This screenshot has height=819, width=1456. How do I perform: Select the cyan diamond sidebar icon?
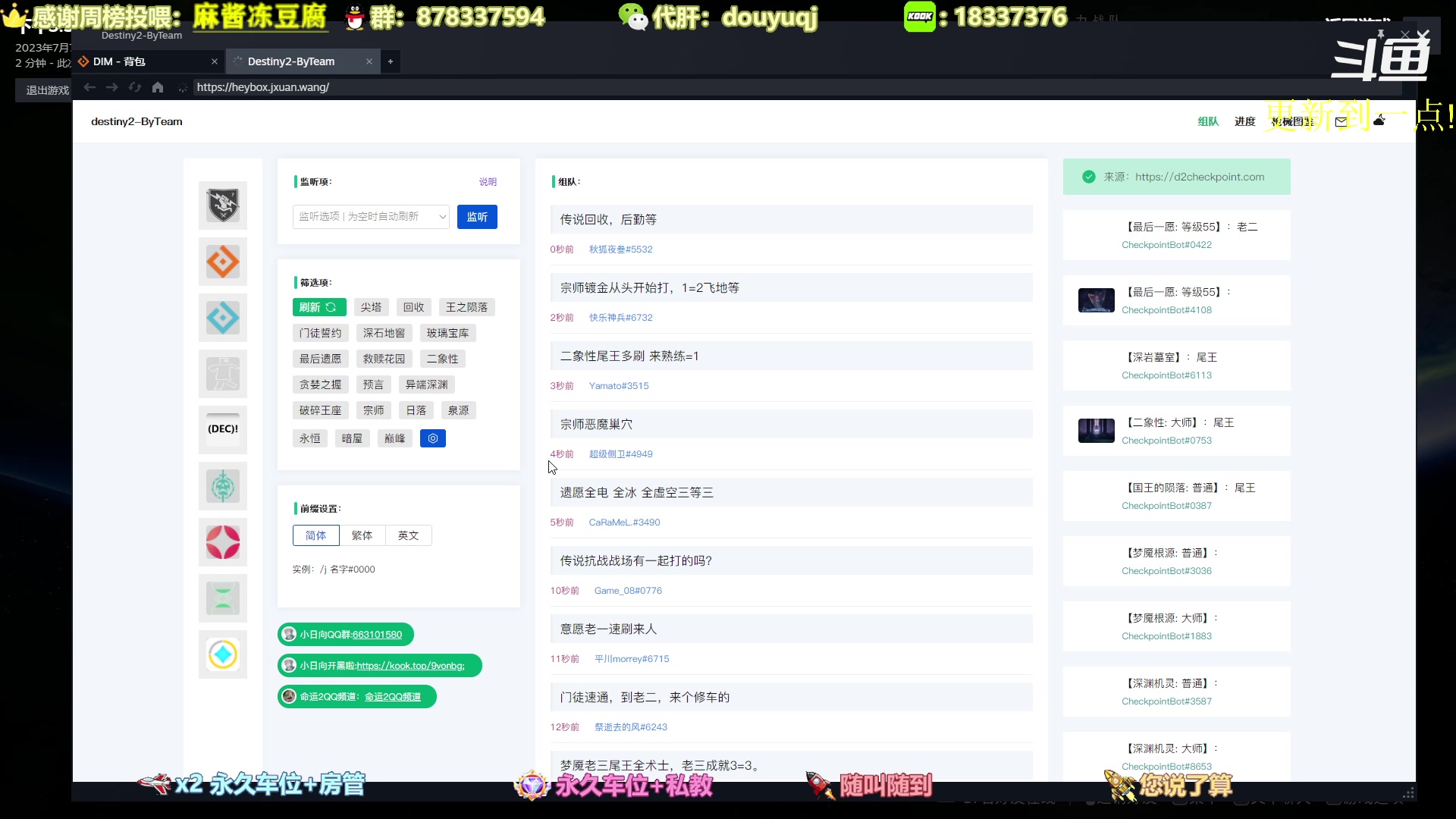click(223, 318)
